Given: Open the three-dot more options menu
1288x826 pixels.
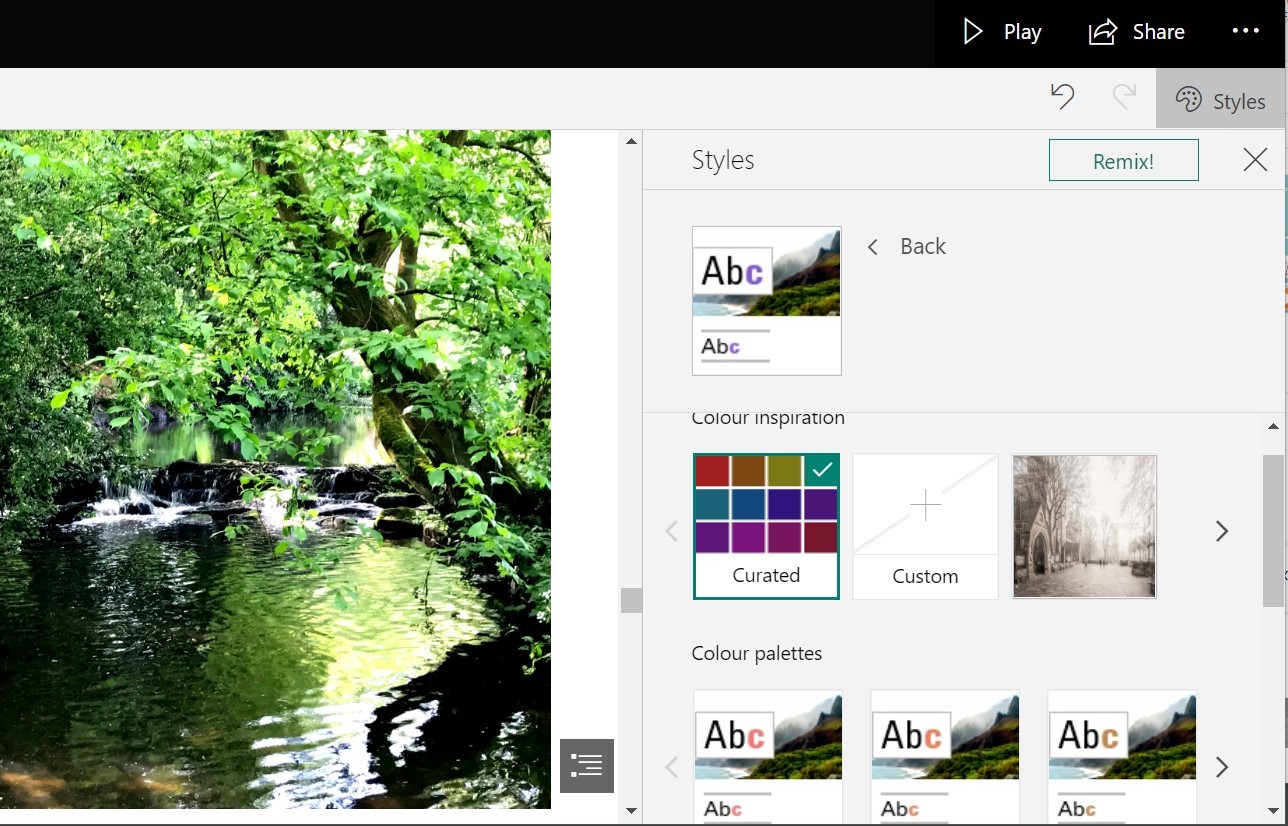Looking at the screenshot, I should [x=1246, y=31].
